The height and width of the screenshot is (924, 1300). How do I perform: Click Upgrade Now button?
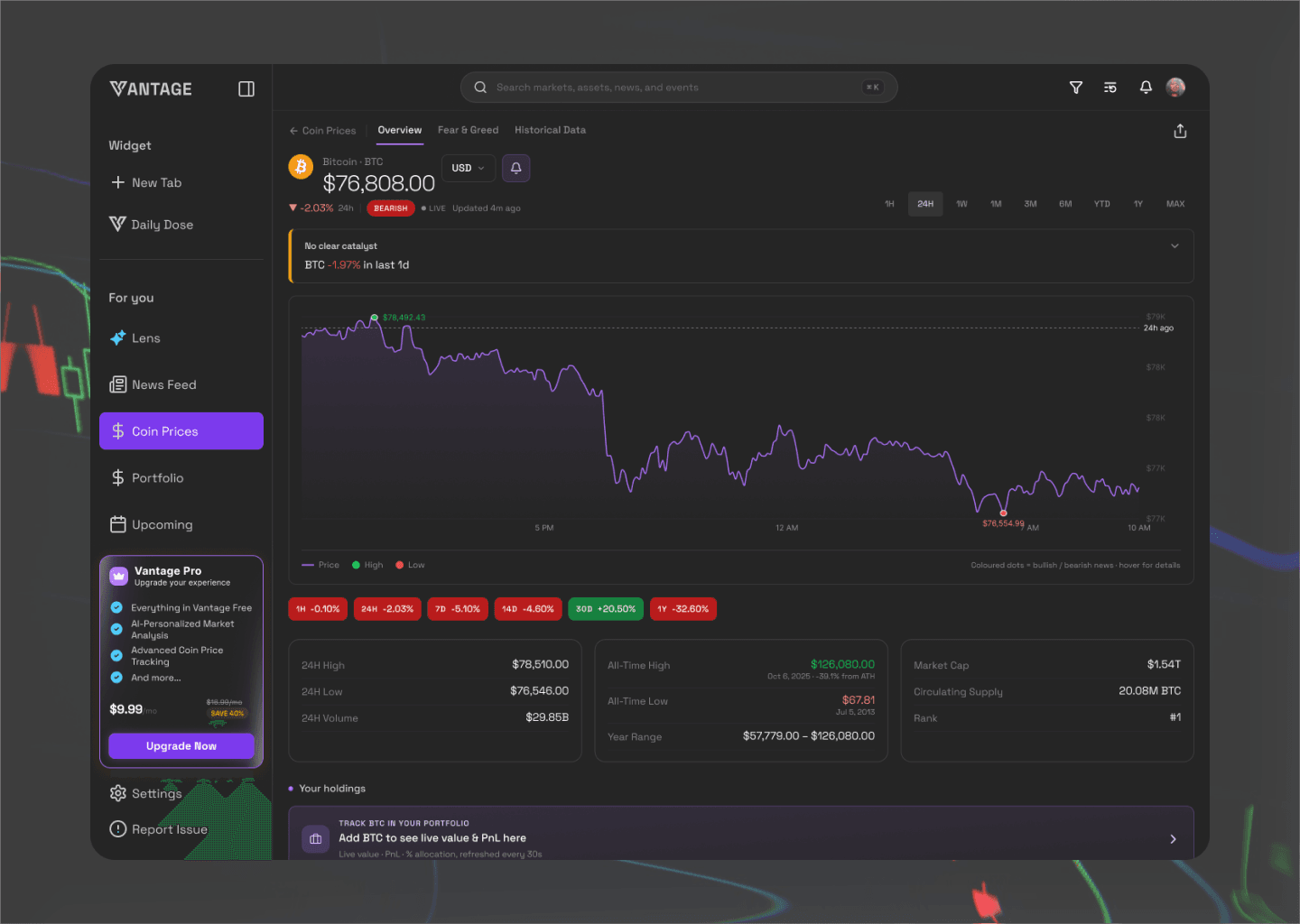pyautogui.click(x=181, y=746)
